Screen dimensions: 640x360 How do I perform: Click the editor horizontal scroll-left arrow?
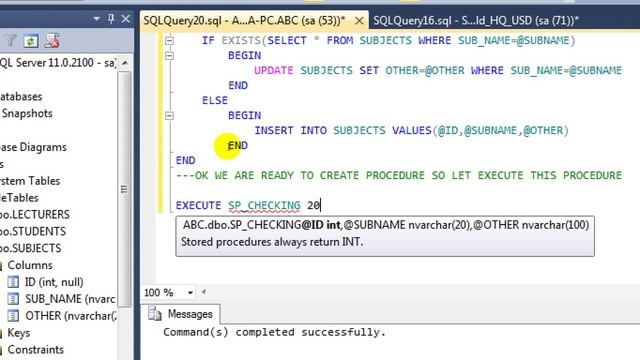pyautogui.click(x=204, y=292)
